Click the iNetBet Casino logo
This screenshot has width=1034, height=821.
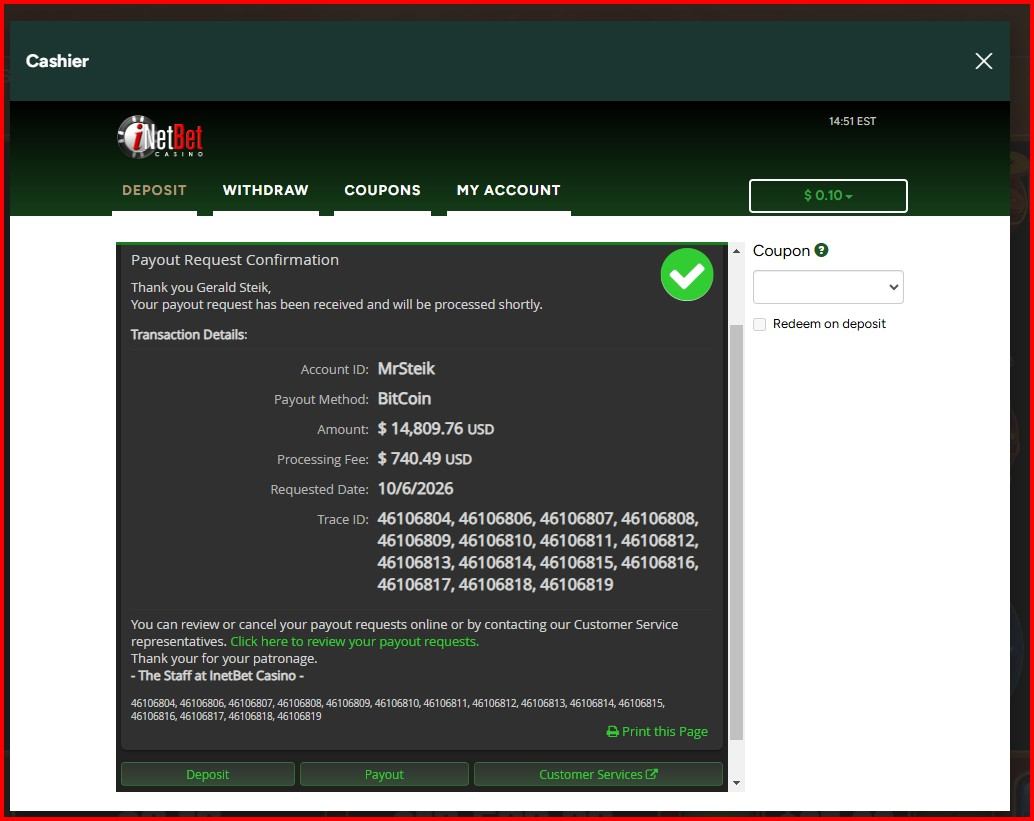point(160,137)
